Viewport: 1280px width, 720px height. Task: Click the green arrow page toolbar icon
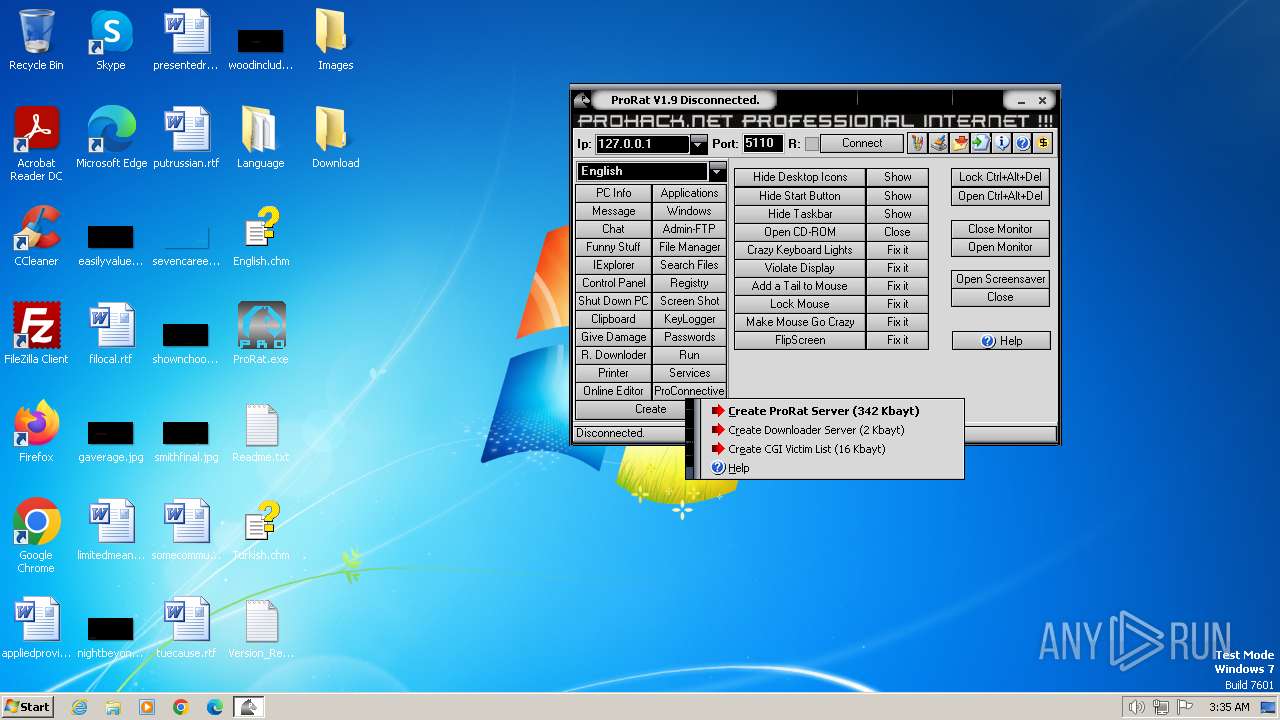click(981, 144)
